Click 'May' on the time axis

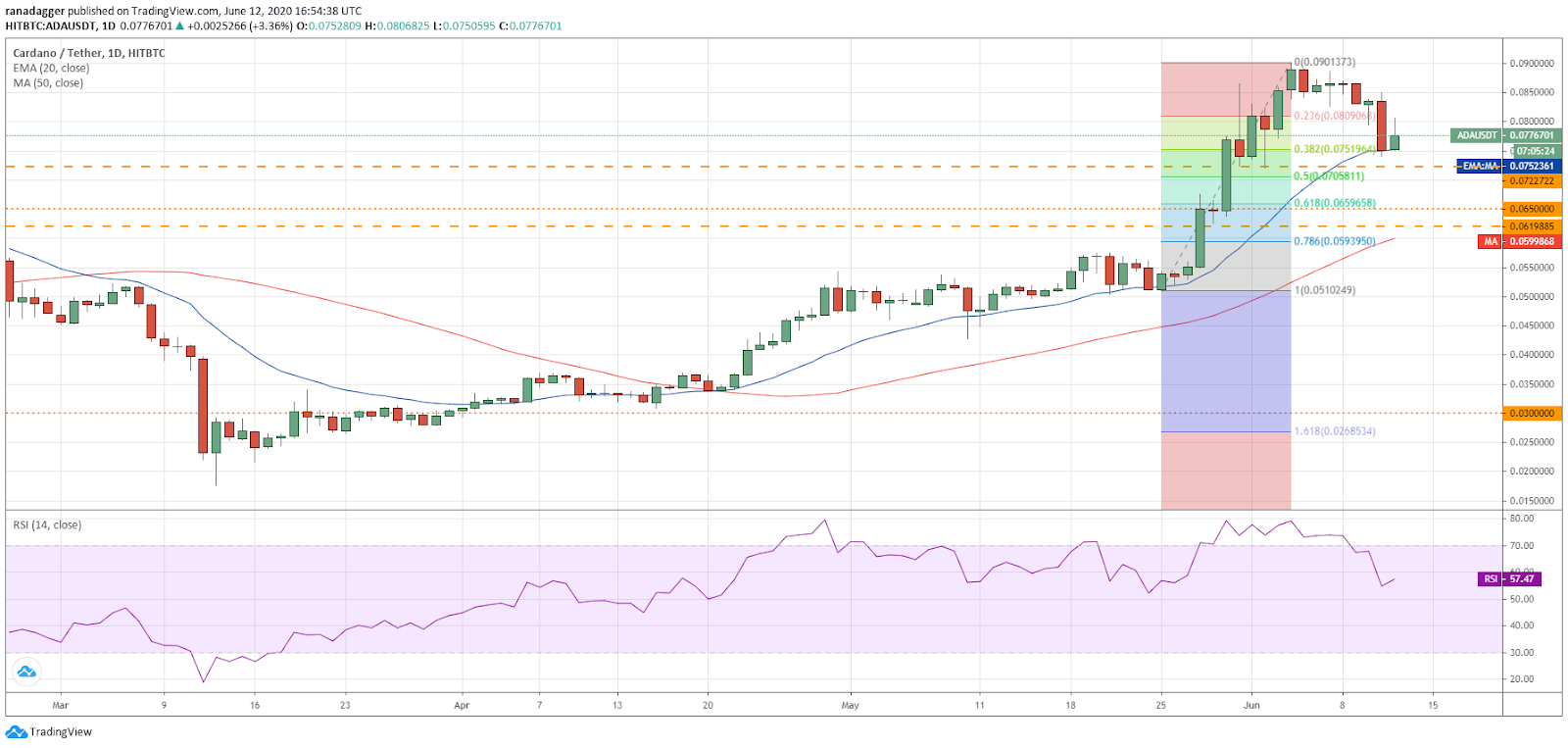(x=850, y=706)
